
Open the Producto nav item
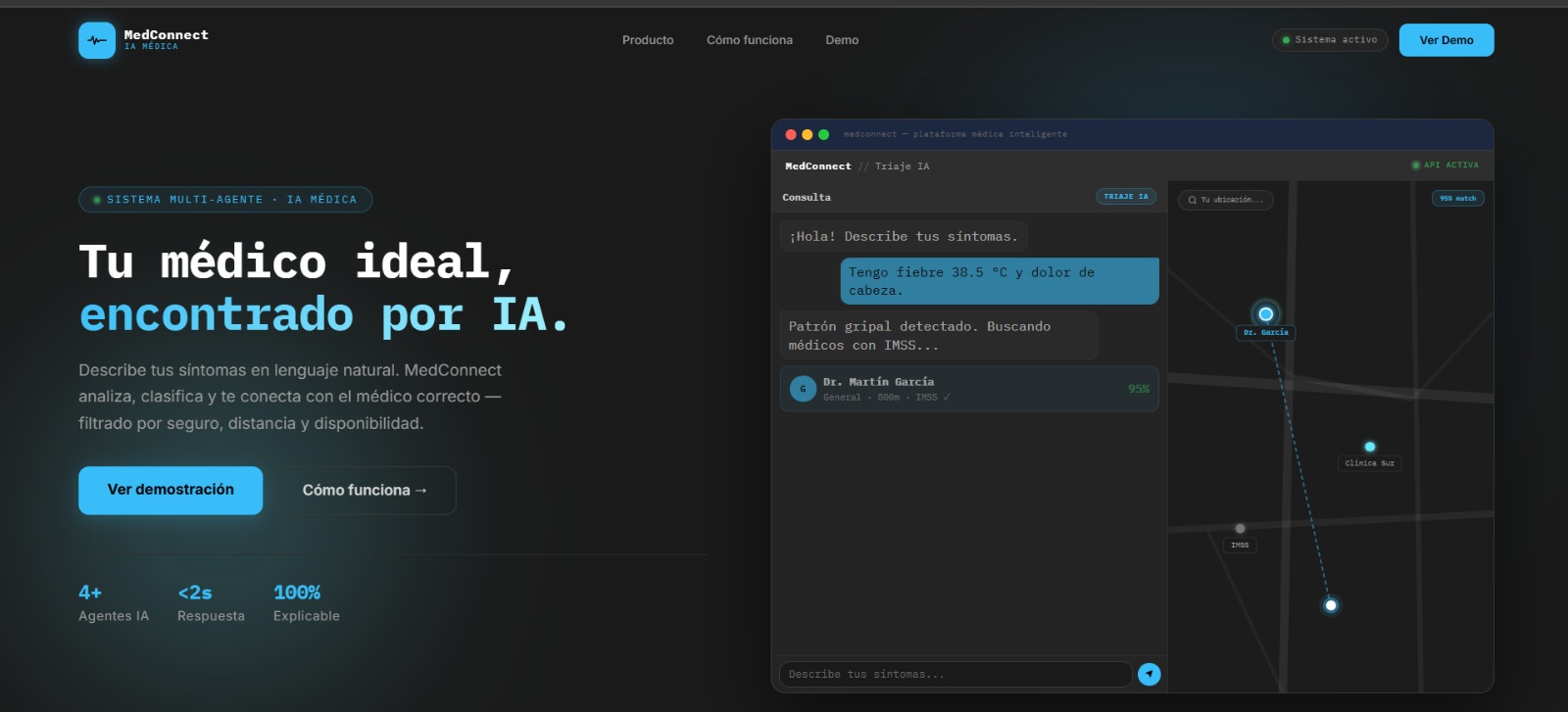pyautogui.click(x=648, y=40)
